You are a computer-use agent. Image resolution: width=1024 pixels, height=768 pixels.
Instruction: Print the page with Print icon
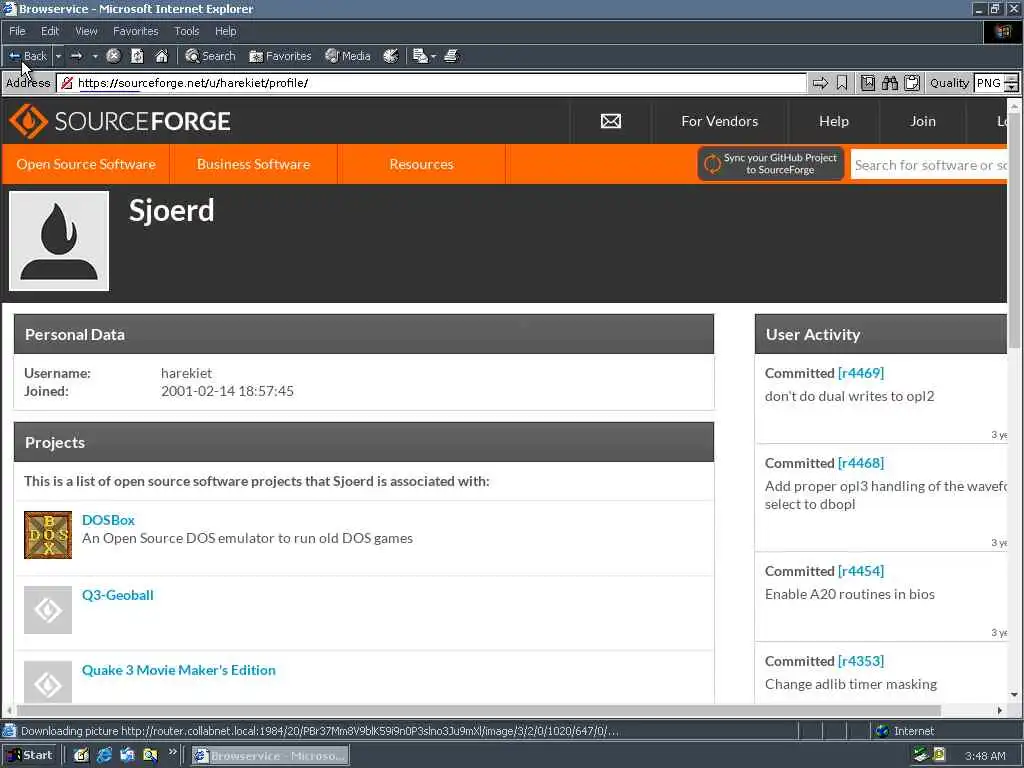pyautogui.click(x=451, y=56)
